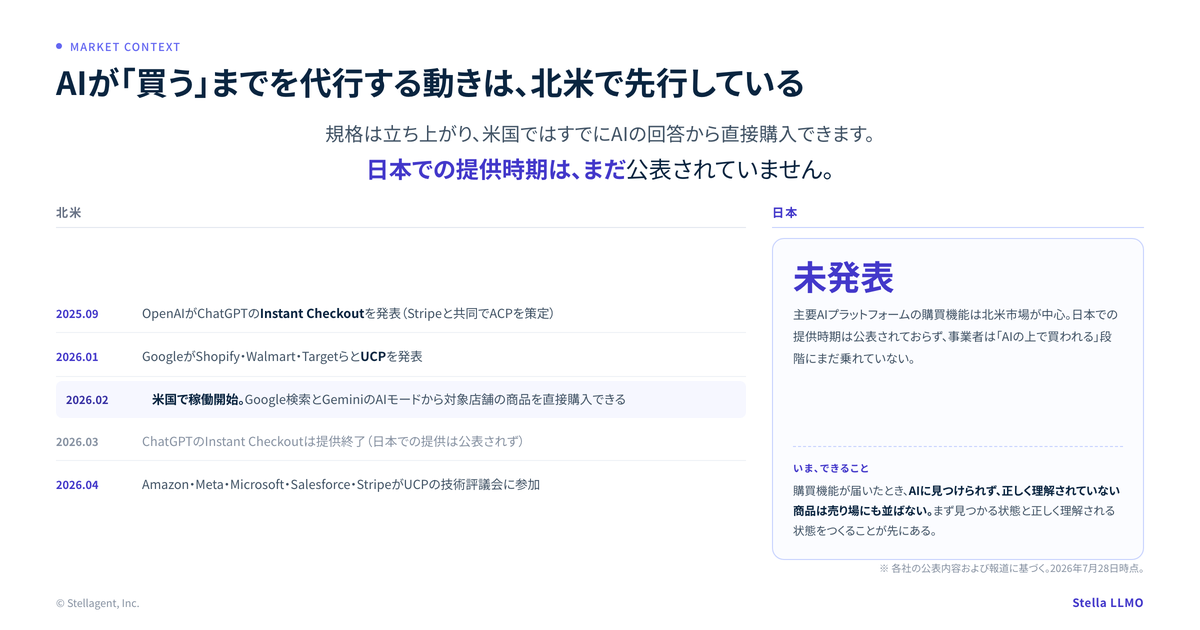1200x630 pixels.
Task: Select the date 2026.04
Action: point(77,485)
